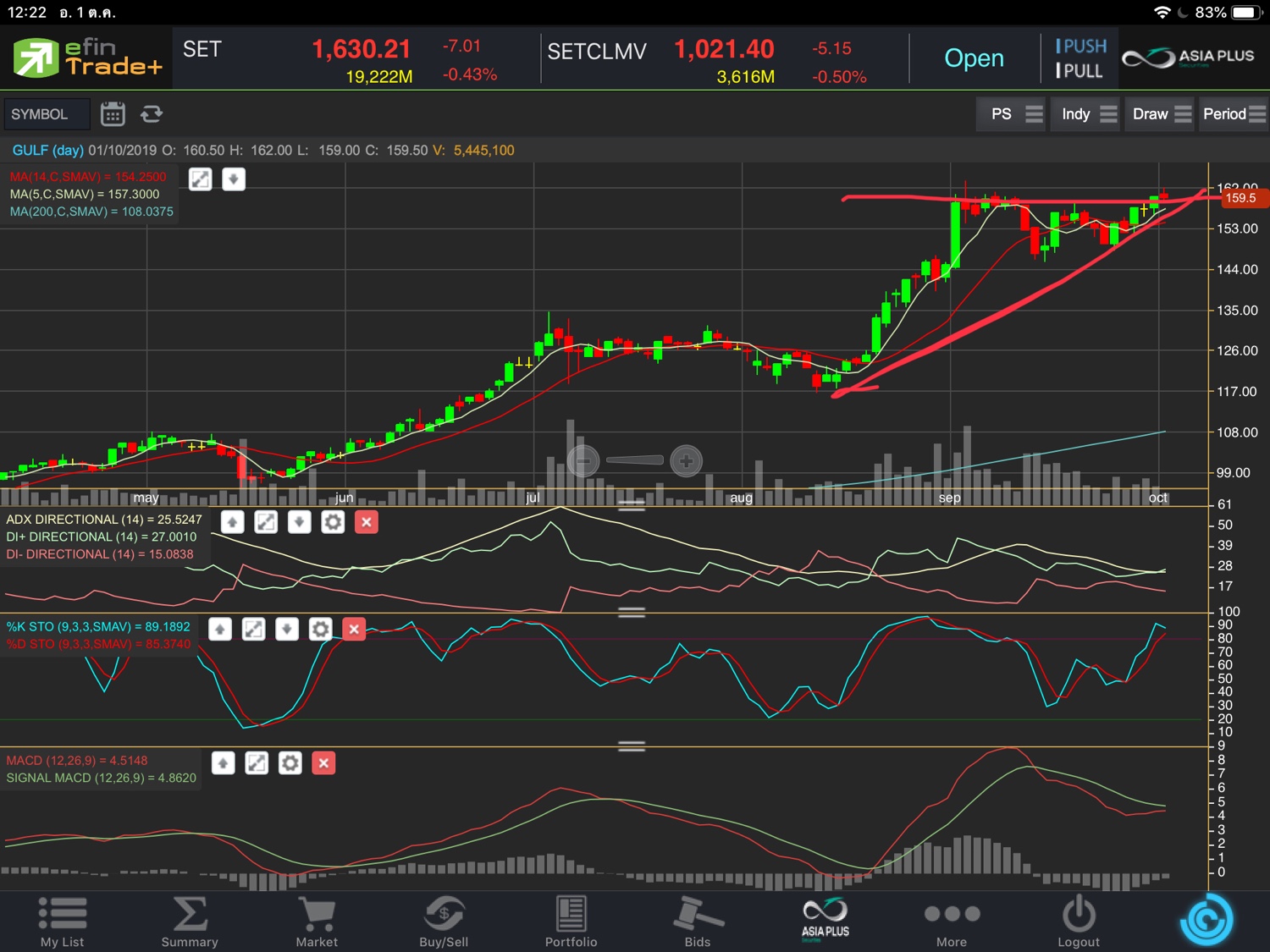Image resolution: width=1270 pixels, height=952 pixels.
Task: Tap the MACD (12,26,9) value label
Action: [77, 761]
